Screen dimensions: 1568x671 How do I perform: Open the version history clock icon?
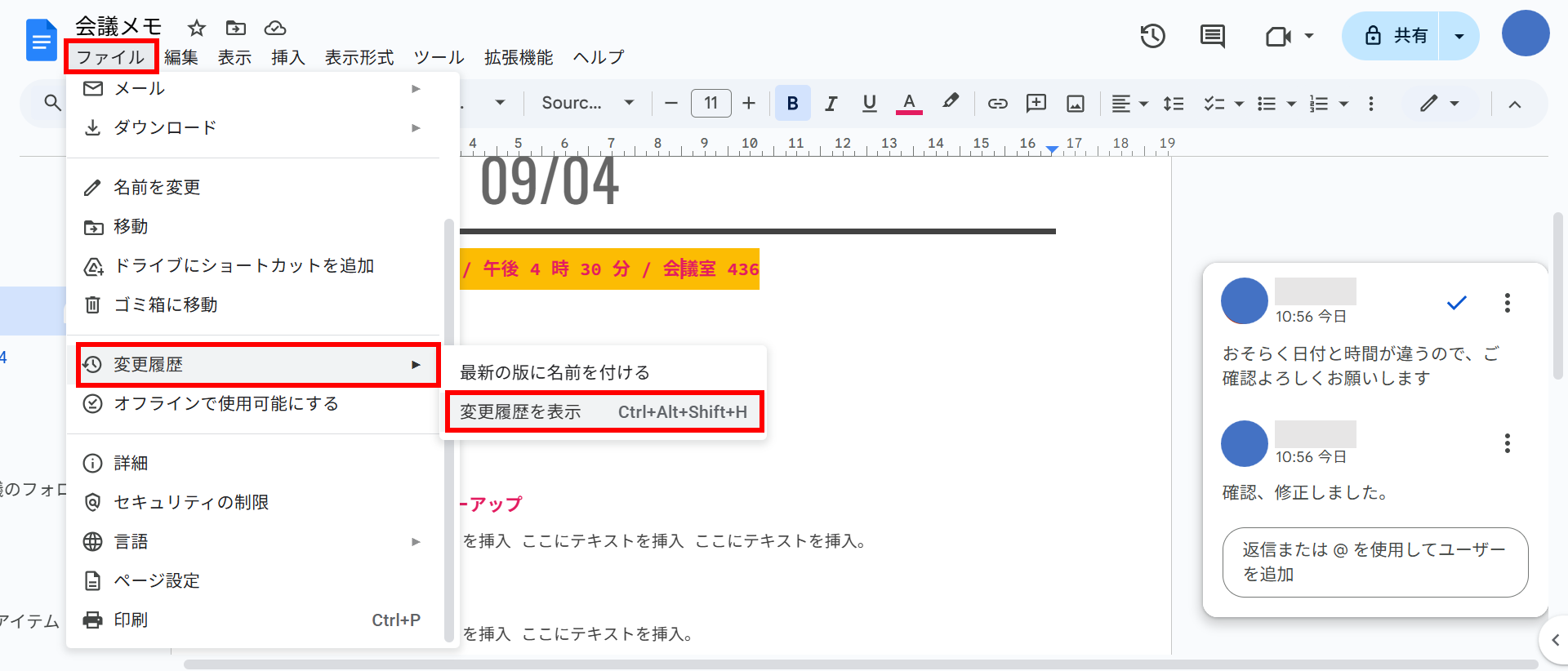click(x=1152, y=36)
